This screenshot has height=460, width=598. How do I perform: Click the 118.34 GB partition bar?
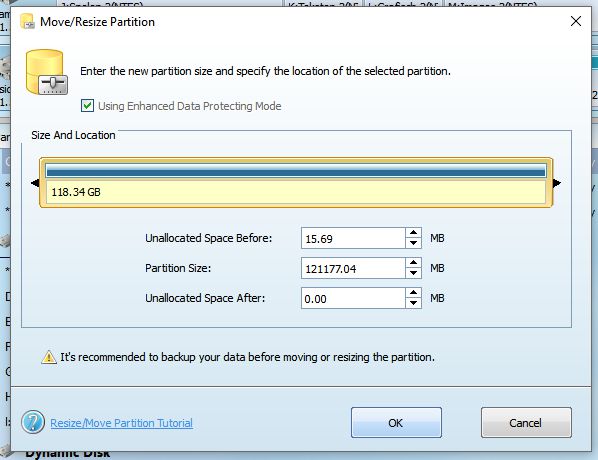pos(296,183)
